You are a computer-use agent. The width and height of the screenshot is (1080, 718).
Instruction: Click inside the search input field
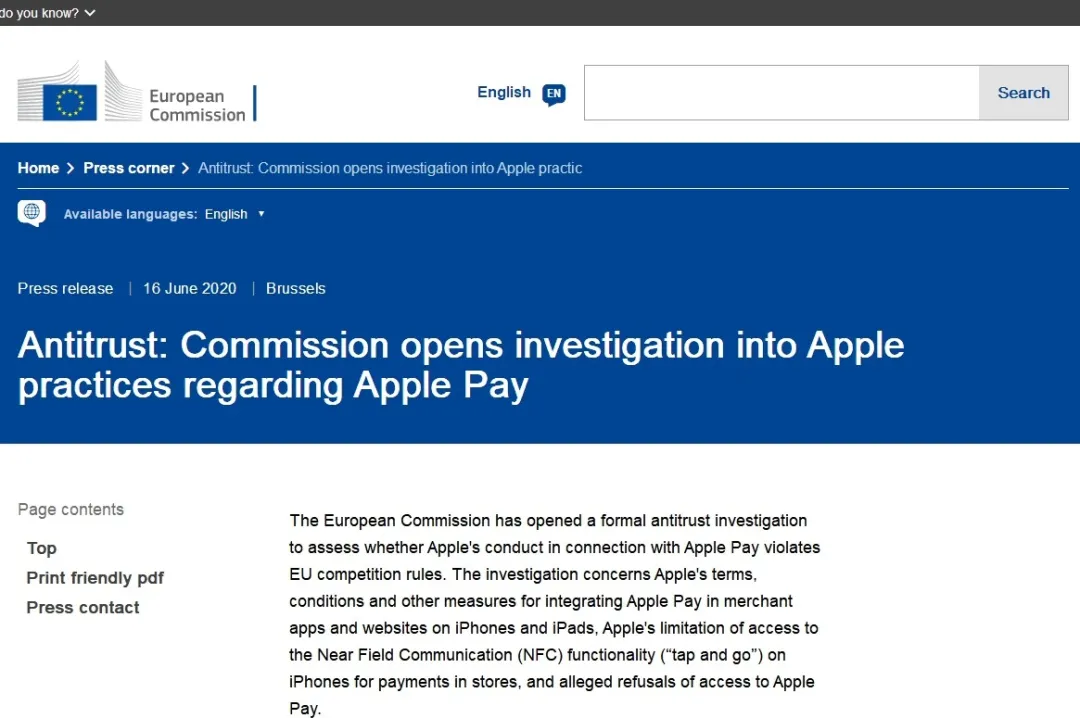coord(782,93)
